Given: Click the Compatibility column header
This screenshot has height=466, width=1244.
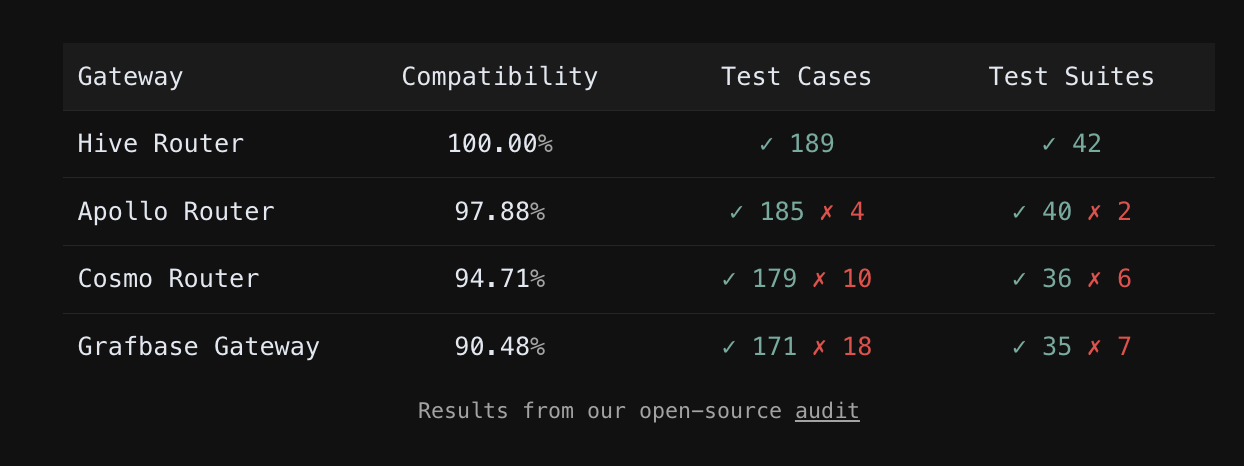Looking at the screenshot, I should click(500, 77).
